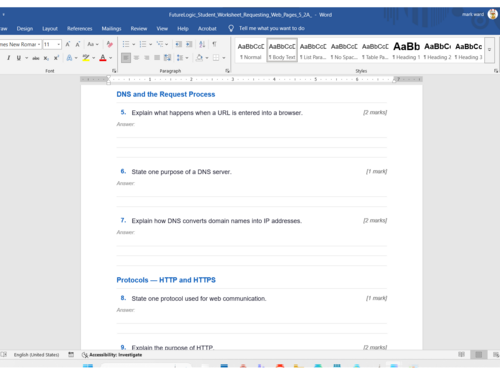This screenshot has width=500, height=375.
Task: Toggle underline formatting
Action: coord(19,58)
